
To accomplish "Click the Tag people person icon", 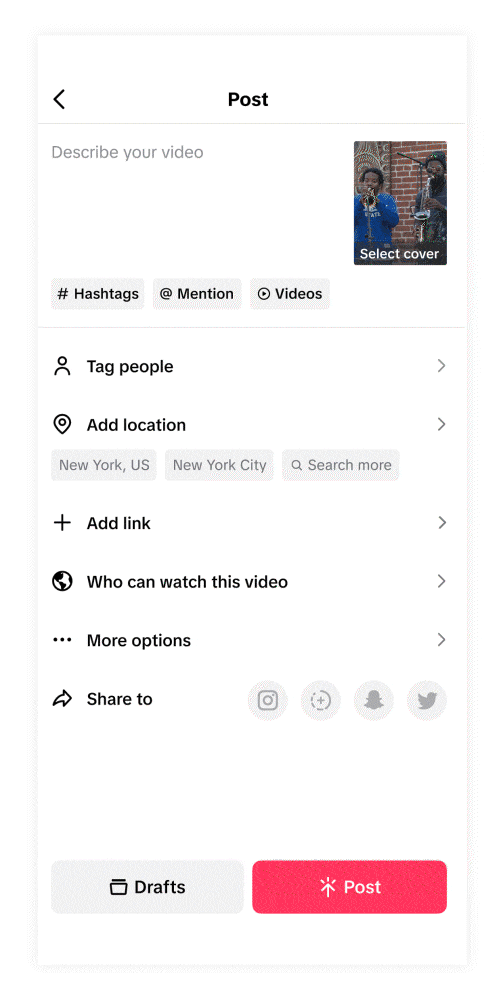I will click(x=62, y=366).
